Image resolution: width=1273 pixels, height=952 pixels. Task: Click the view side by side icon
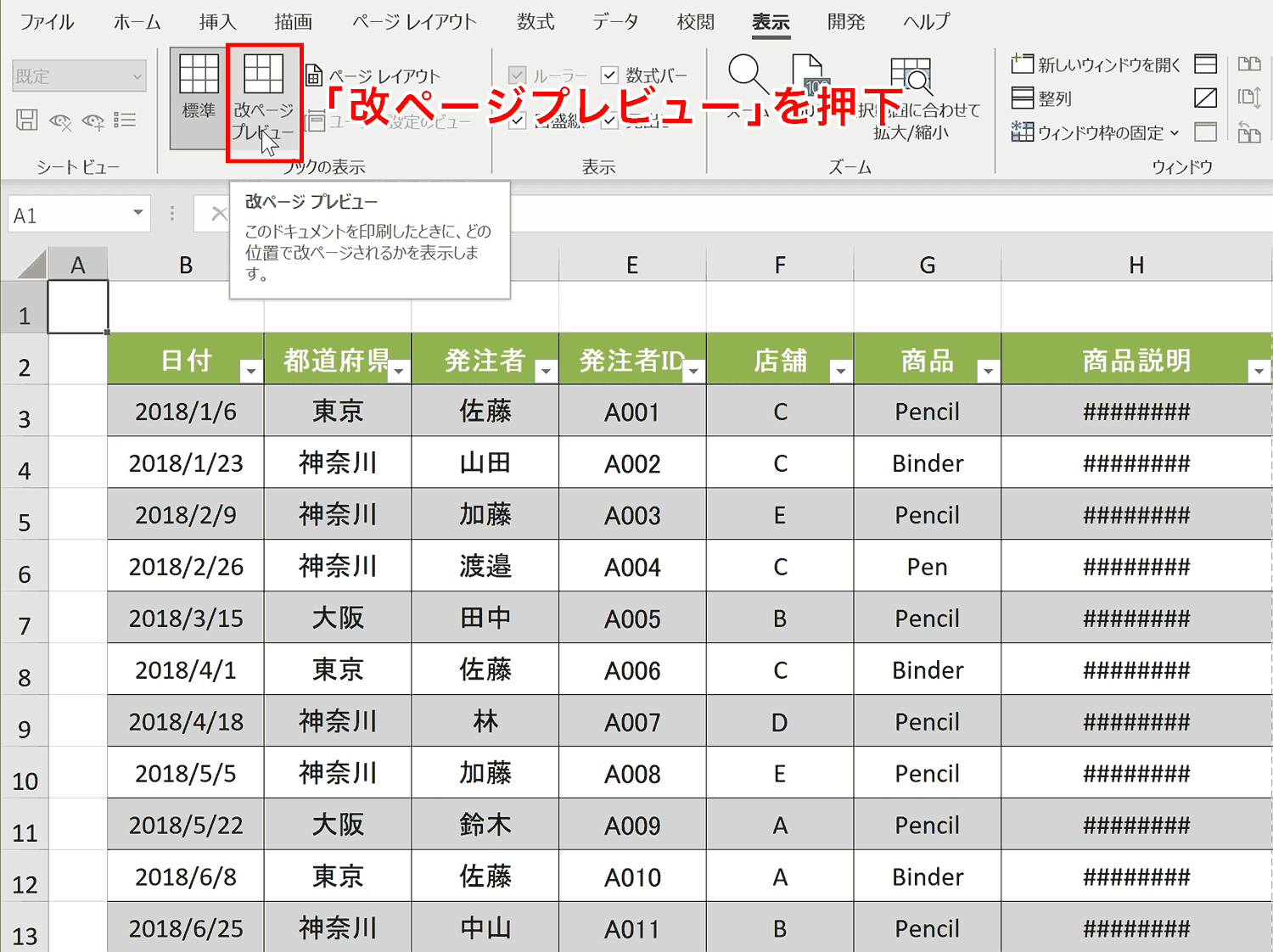click(1249, 64)
